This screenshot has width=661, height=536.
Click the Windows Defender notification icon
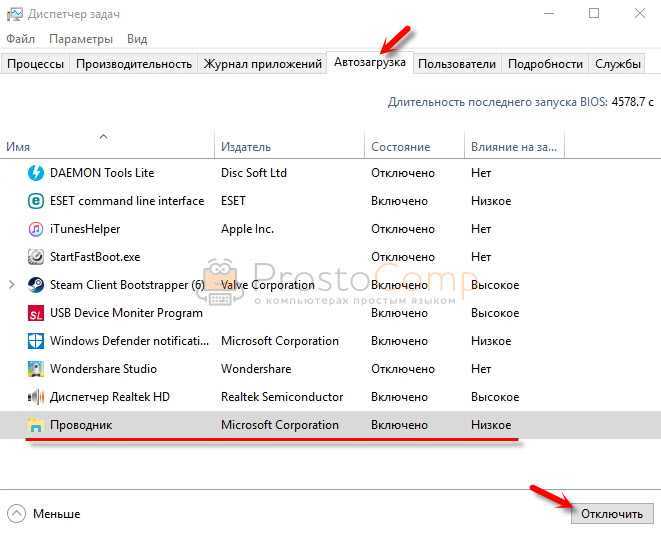pyautogui.click(x=35, y=341)
